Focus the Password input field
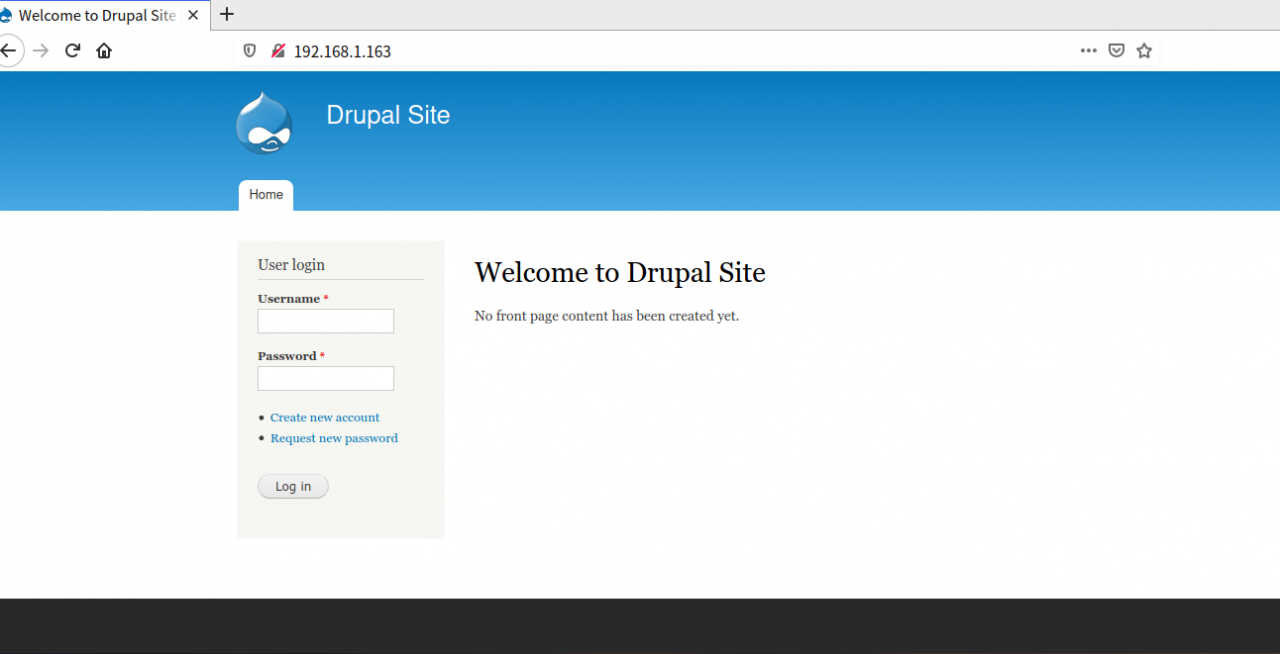Viewport: 1280px width, 654px height. click(326, 378)
